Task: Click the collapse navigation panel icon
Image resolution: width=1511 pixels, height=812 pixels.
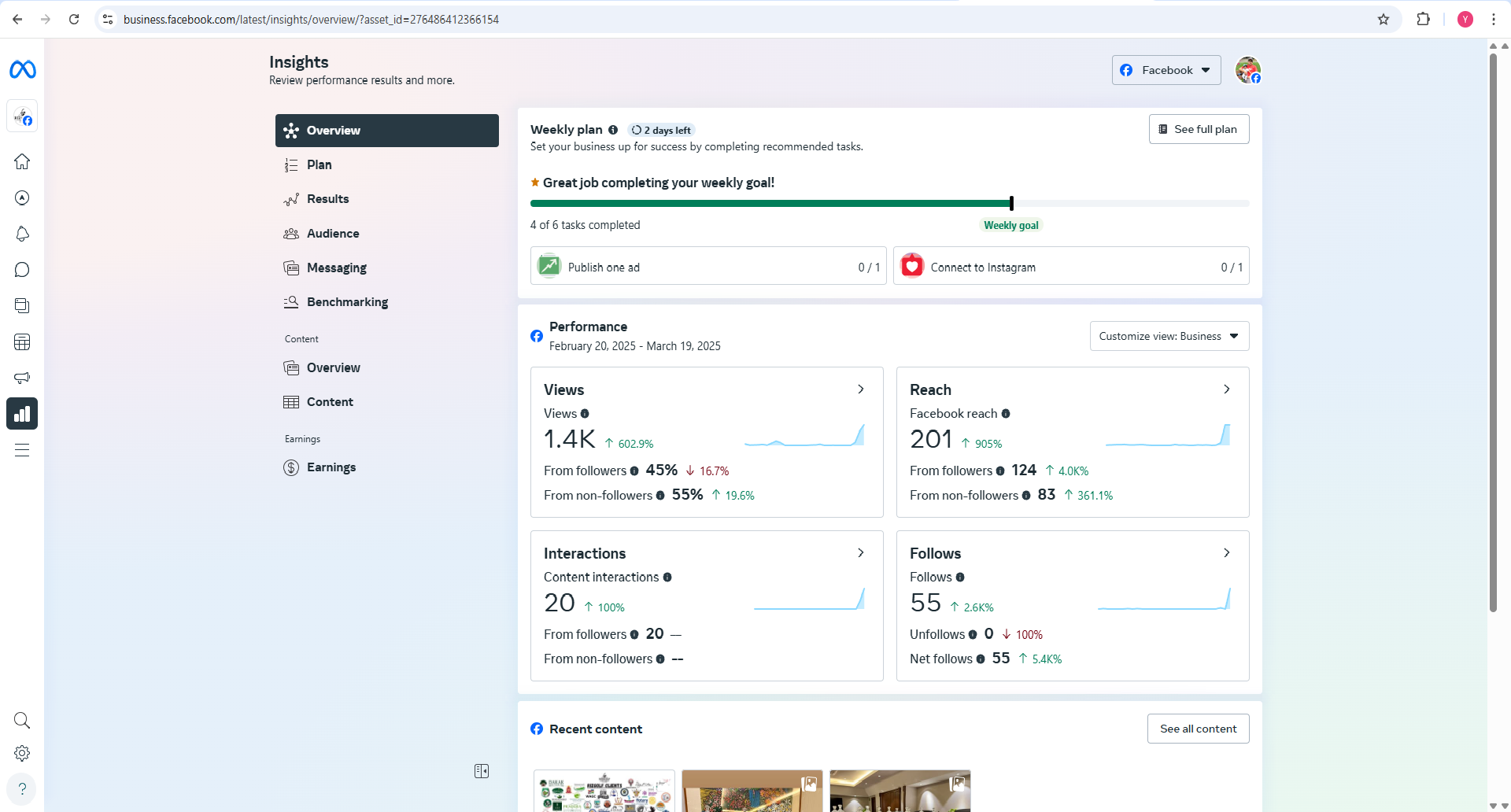Action: 482,771
